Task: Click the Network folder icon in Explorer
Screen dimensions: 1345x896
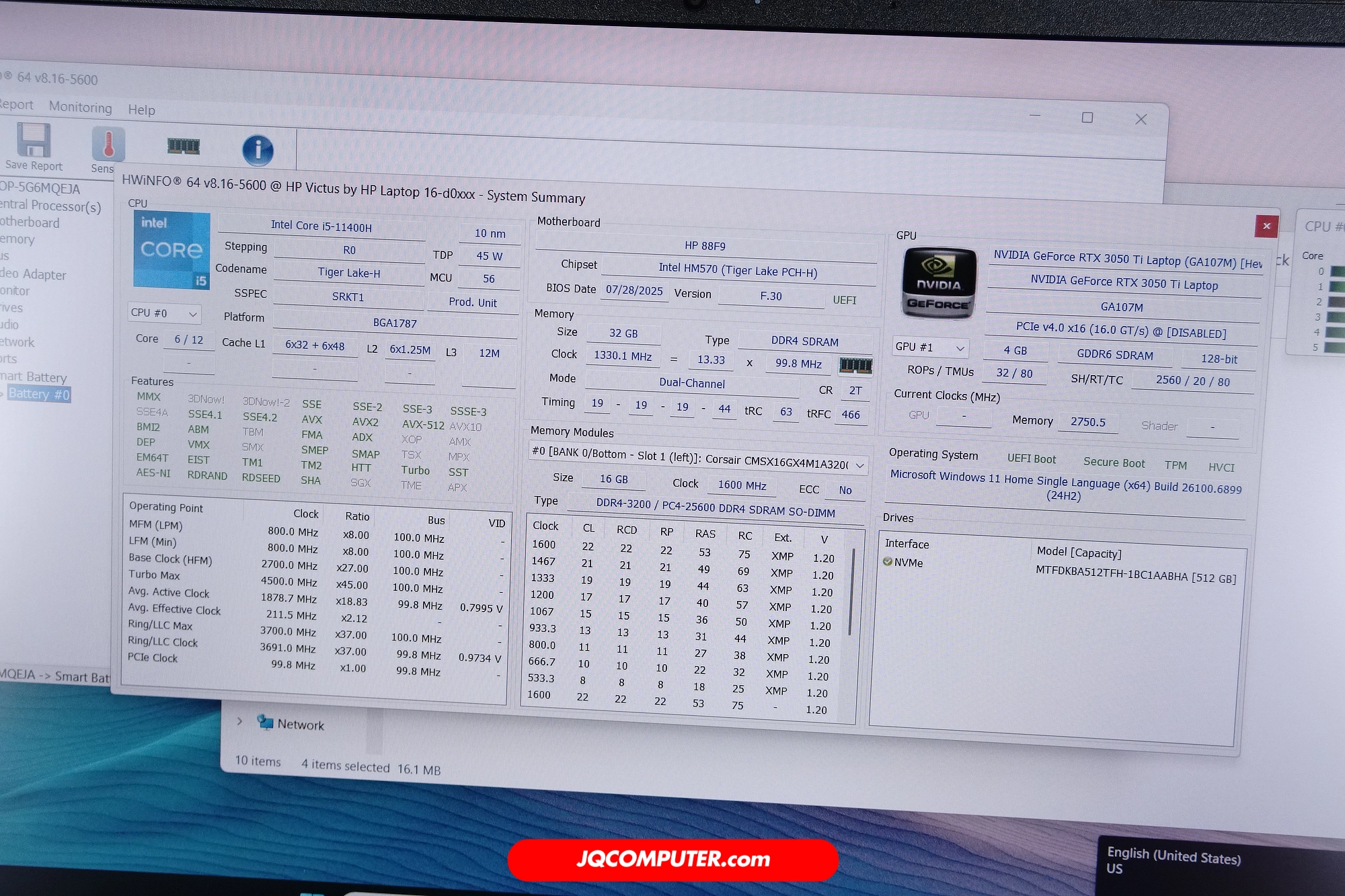Action: [266, 723]
